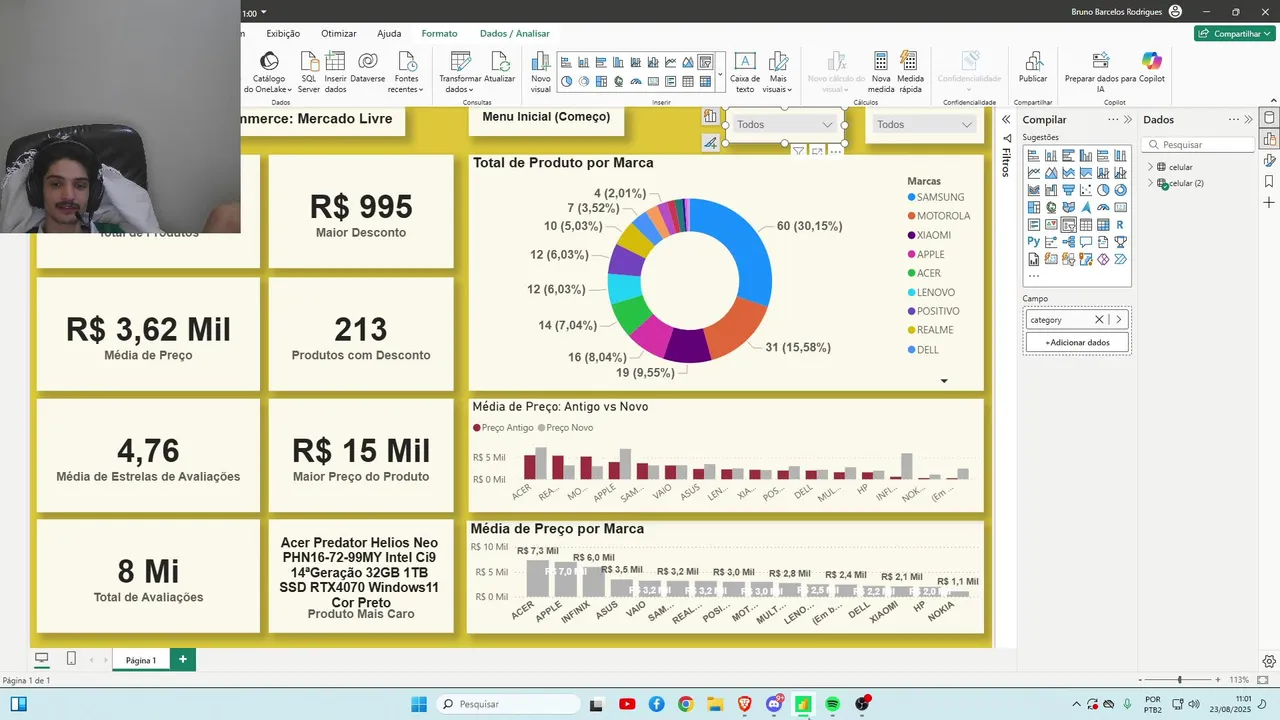This screenshot has height=720, width=1280.
Task: Choose the slicer visual in Compilar pane
Action: point(1068,225)
